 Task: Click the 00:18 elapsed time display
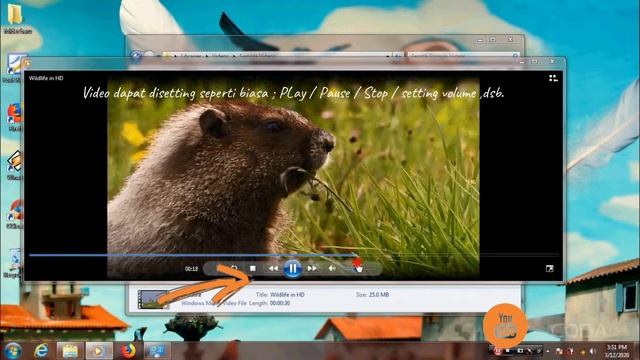pyautogui.click(x=191, y=269)
